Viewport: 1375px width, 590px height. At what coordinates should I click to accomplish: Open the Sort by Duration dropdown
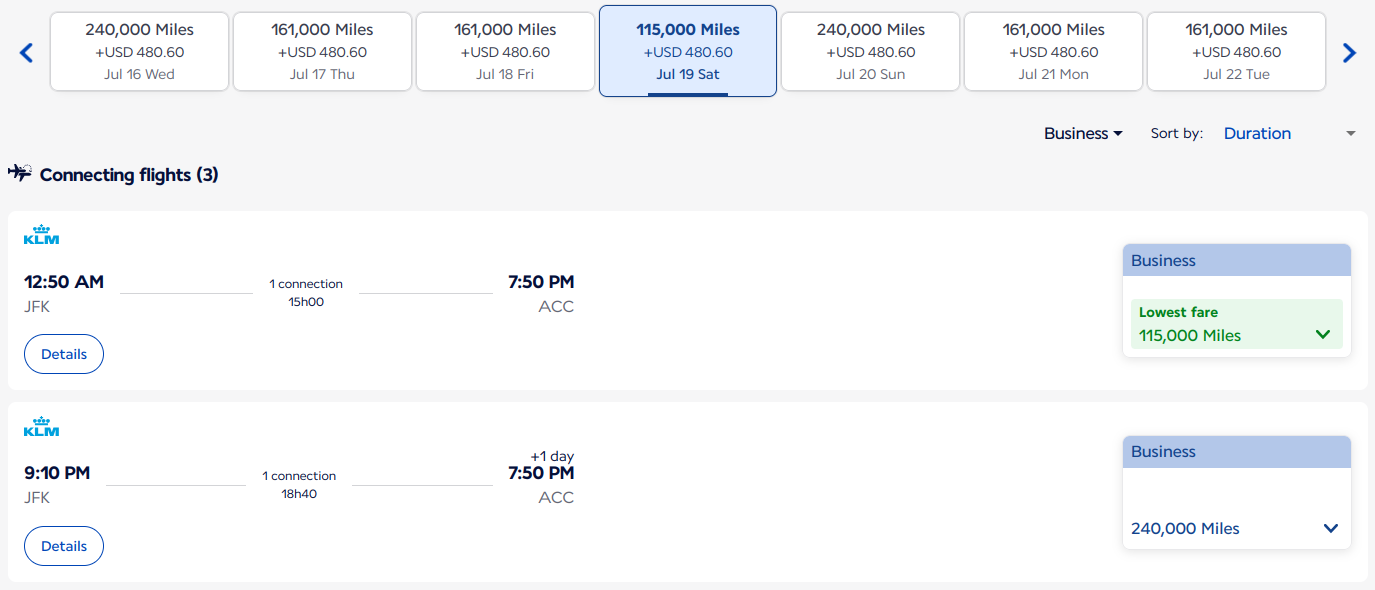pyautogui.click(x=1290, y=133)
